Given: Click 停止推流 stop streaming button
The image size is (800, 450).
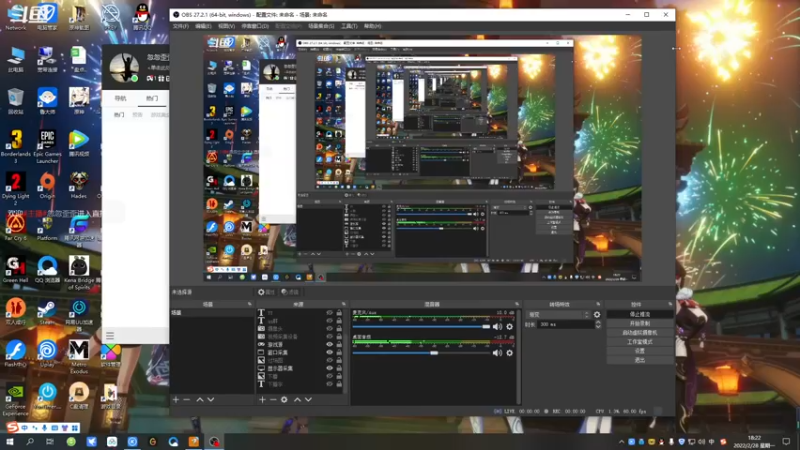Looking at the screenshot, I should (640, 314).
